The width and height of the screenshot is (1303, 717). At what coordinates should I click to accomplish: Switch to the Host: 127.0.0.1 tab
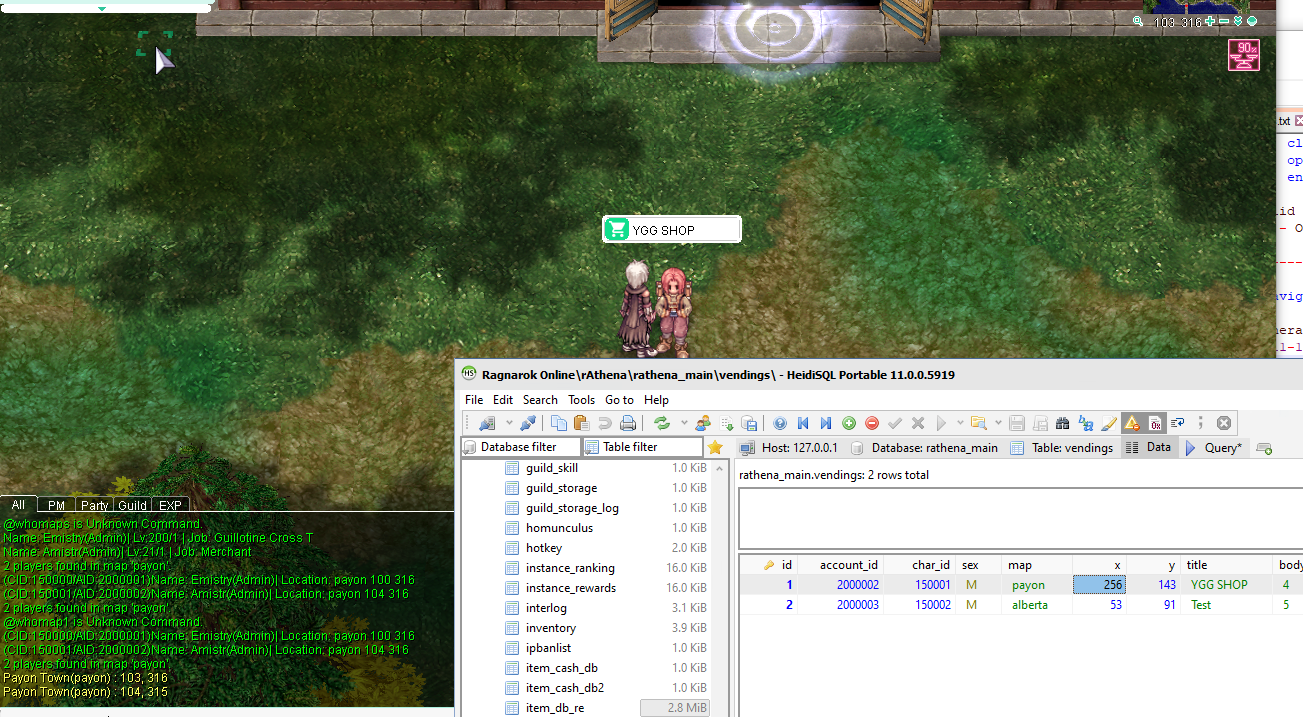790,448
